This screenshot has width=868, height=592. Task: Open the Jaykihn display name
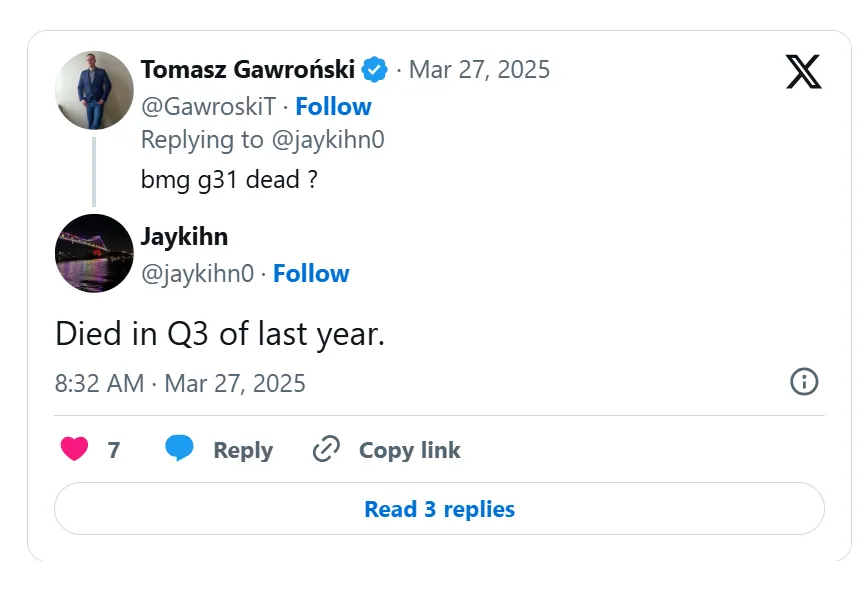[184, 236]
